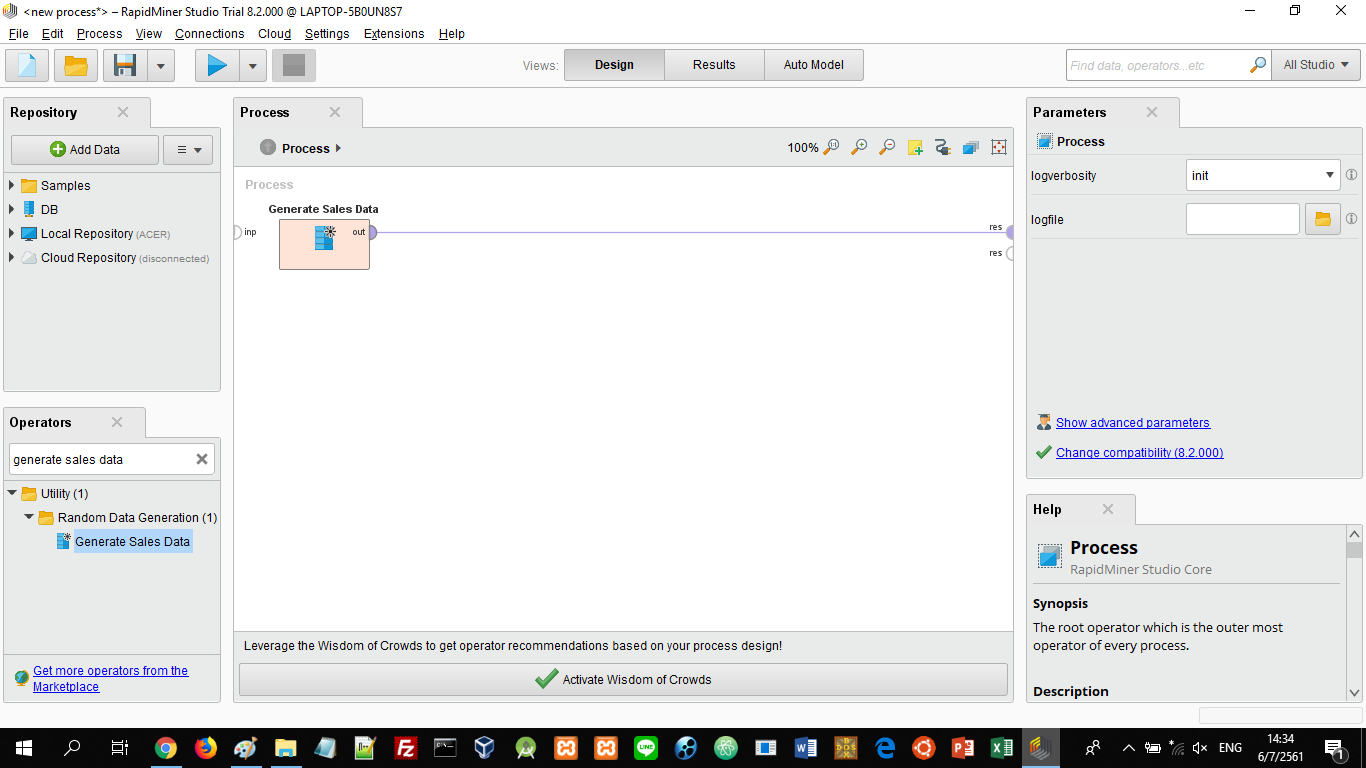Create a new process with the blank page icon
Screen dimensions: 1366x768
click(x=27, y=65)
